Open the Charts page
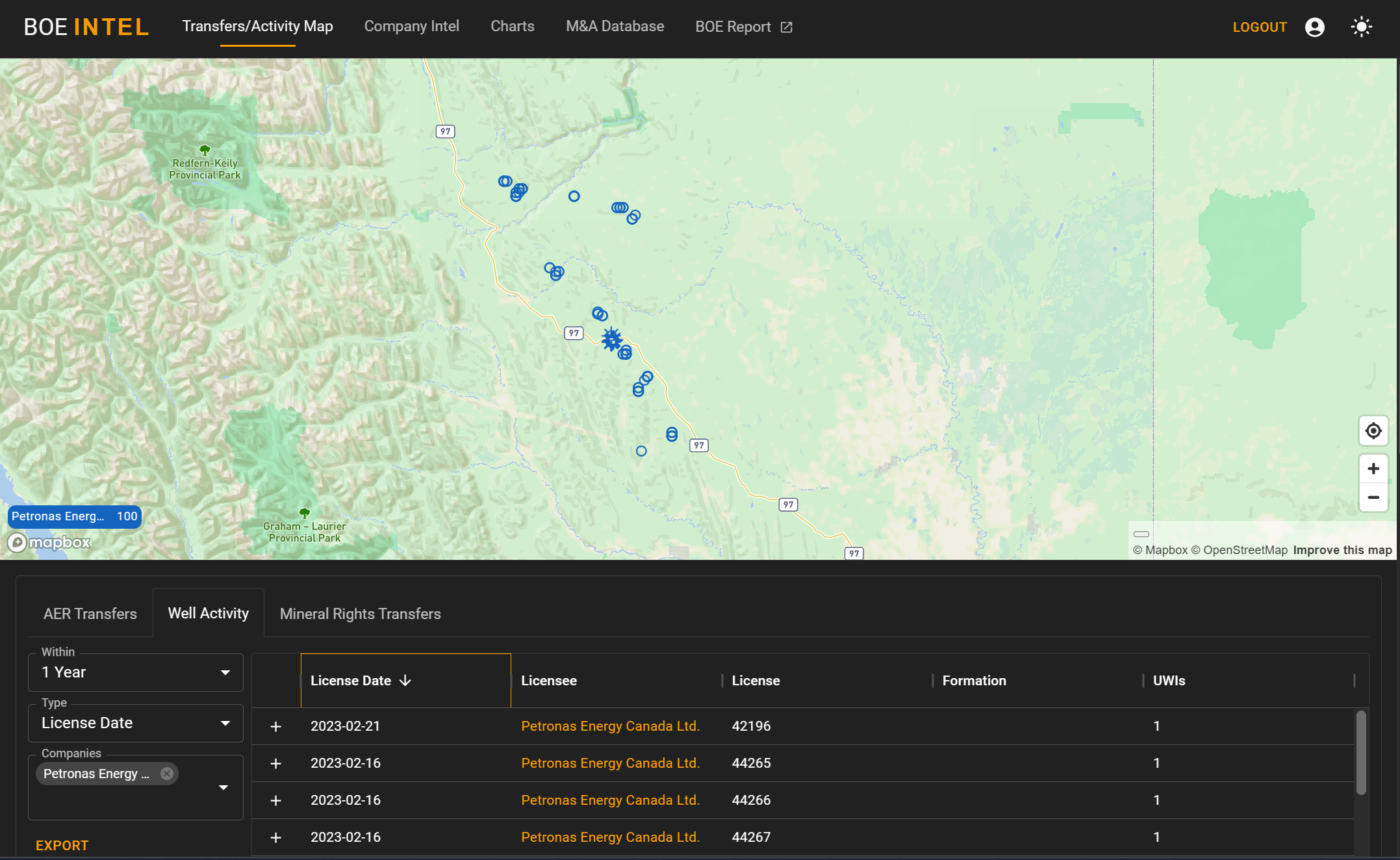1400x860 pixels. pyautogui.click(x=513, y=27)
